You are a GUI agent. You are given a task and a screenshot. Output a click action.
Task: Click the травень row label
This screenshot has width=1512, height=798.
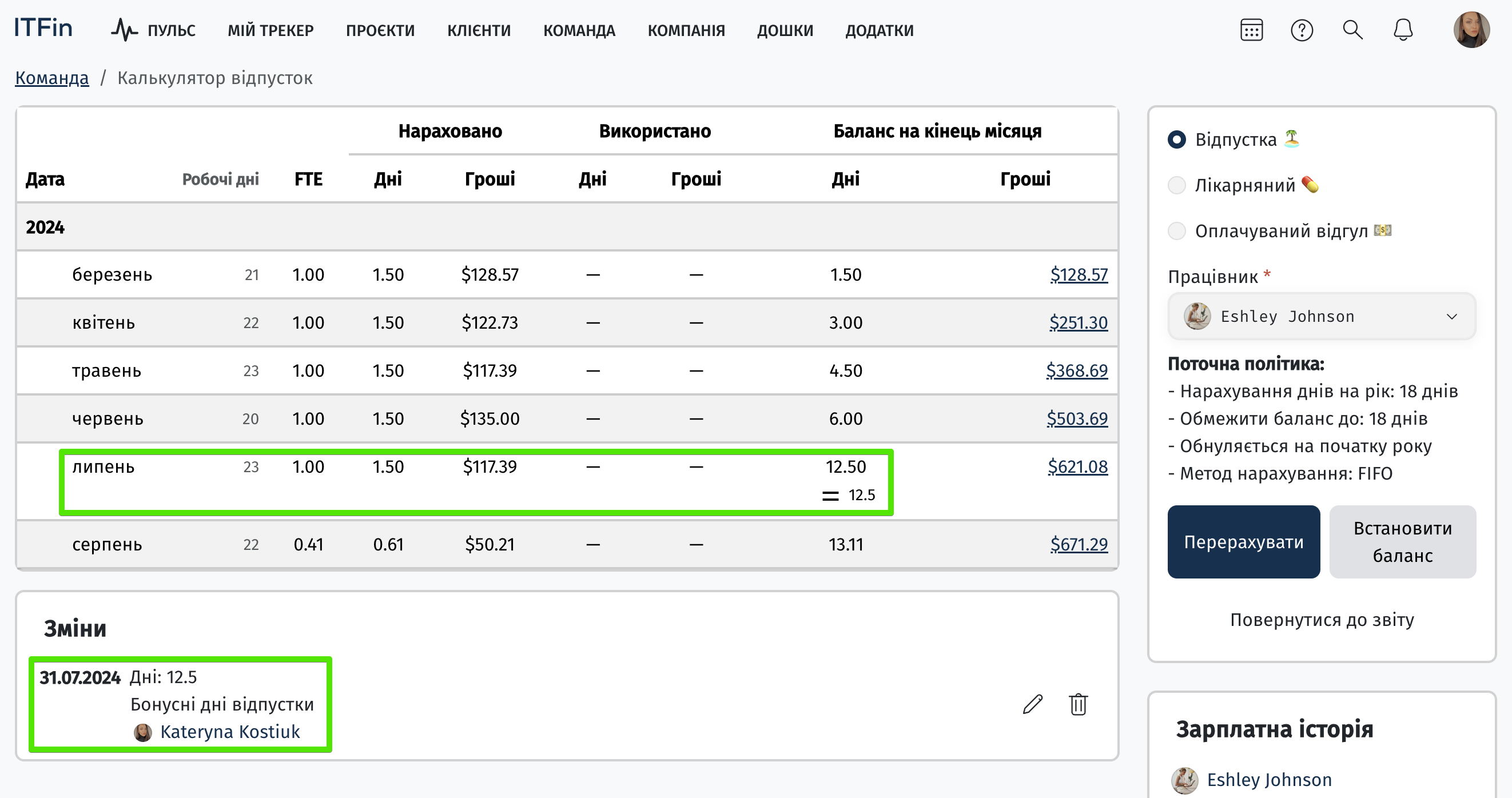coord(107,371)
